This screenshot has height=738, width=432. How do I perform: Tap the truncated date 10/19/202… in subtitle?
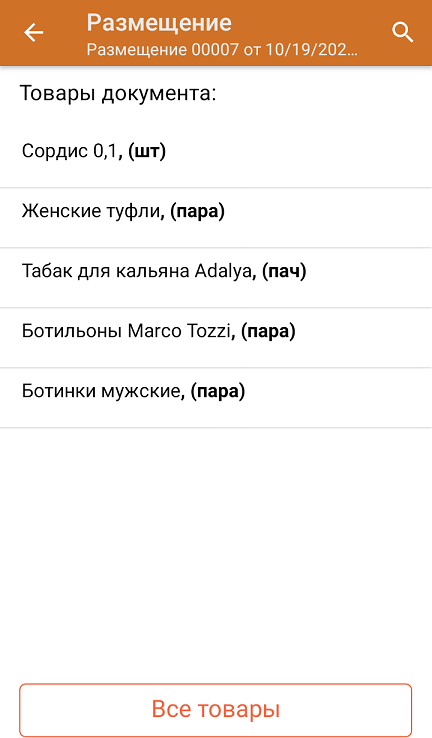coord(311,50)
